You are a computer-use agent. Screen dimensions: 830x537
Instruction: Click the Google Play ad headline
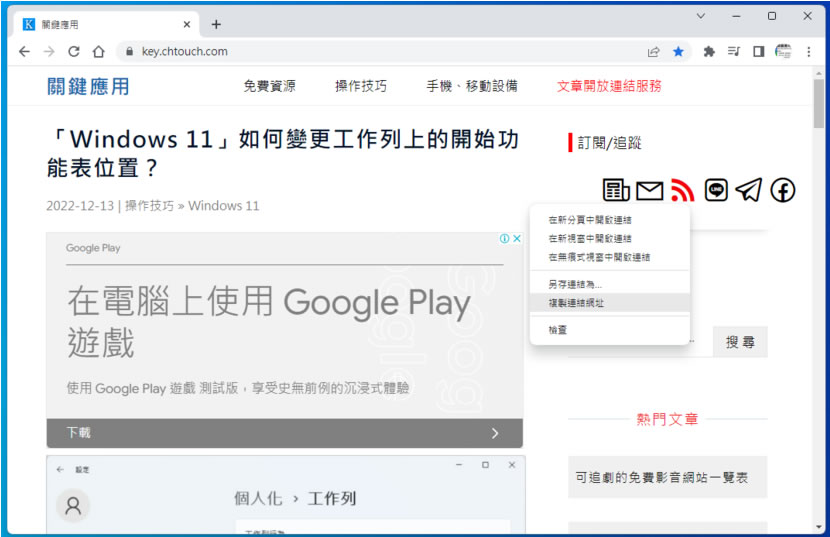click(x=269, y=321)
